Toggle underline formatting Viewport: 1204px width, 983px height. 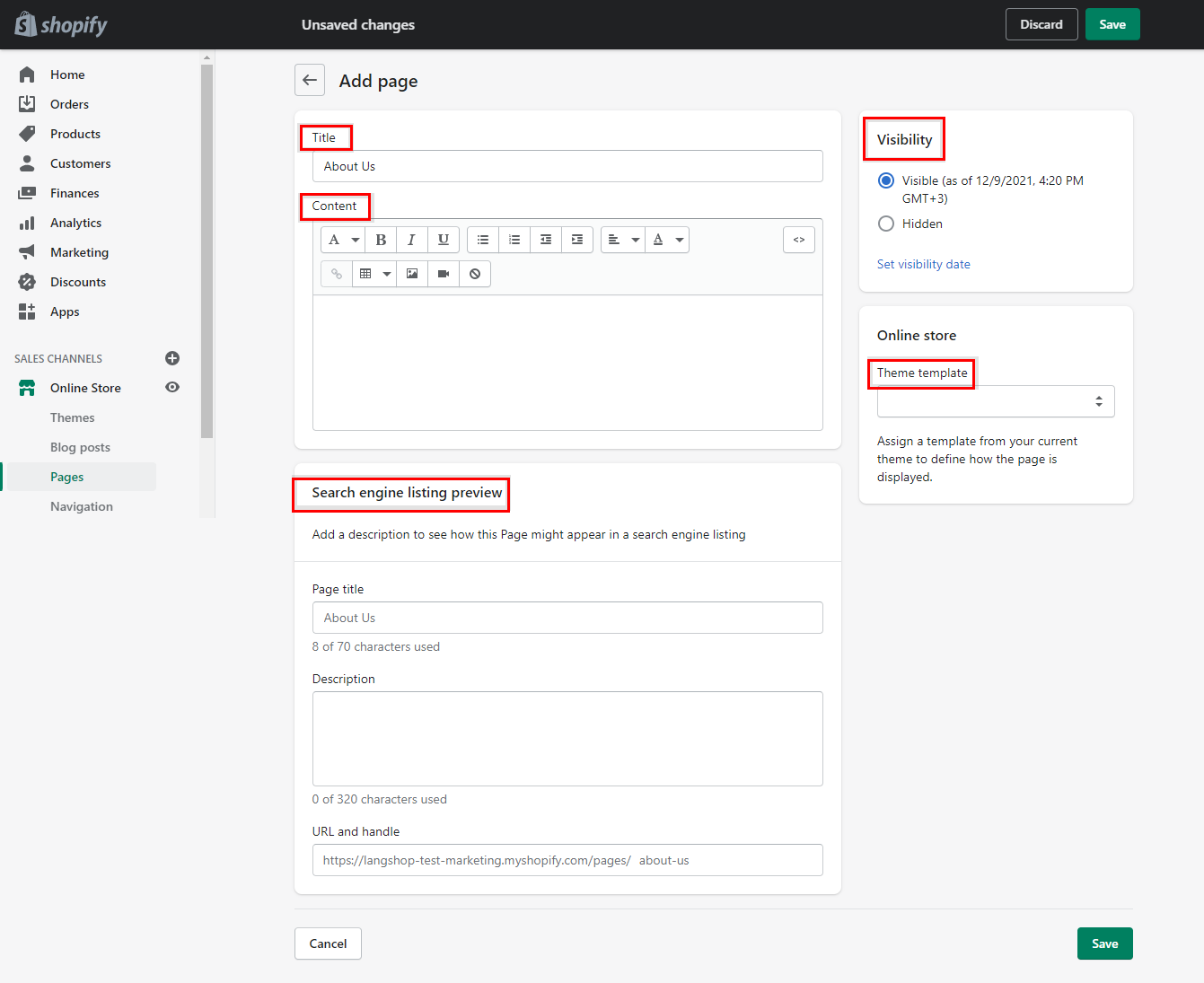coord(444,240)
